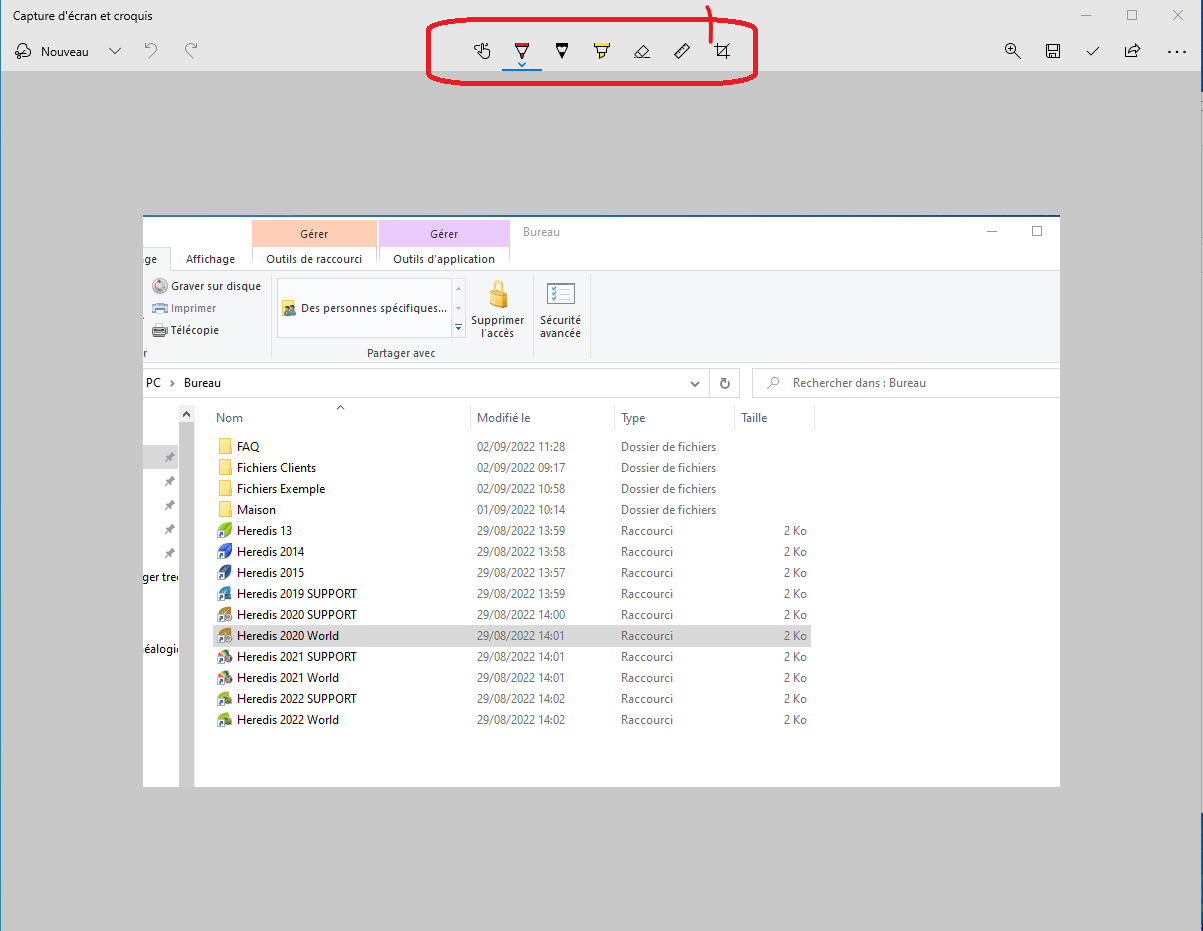Click the Nouveau capture button
This screenshot has width=1203, height=931.
point(52,51)
